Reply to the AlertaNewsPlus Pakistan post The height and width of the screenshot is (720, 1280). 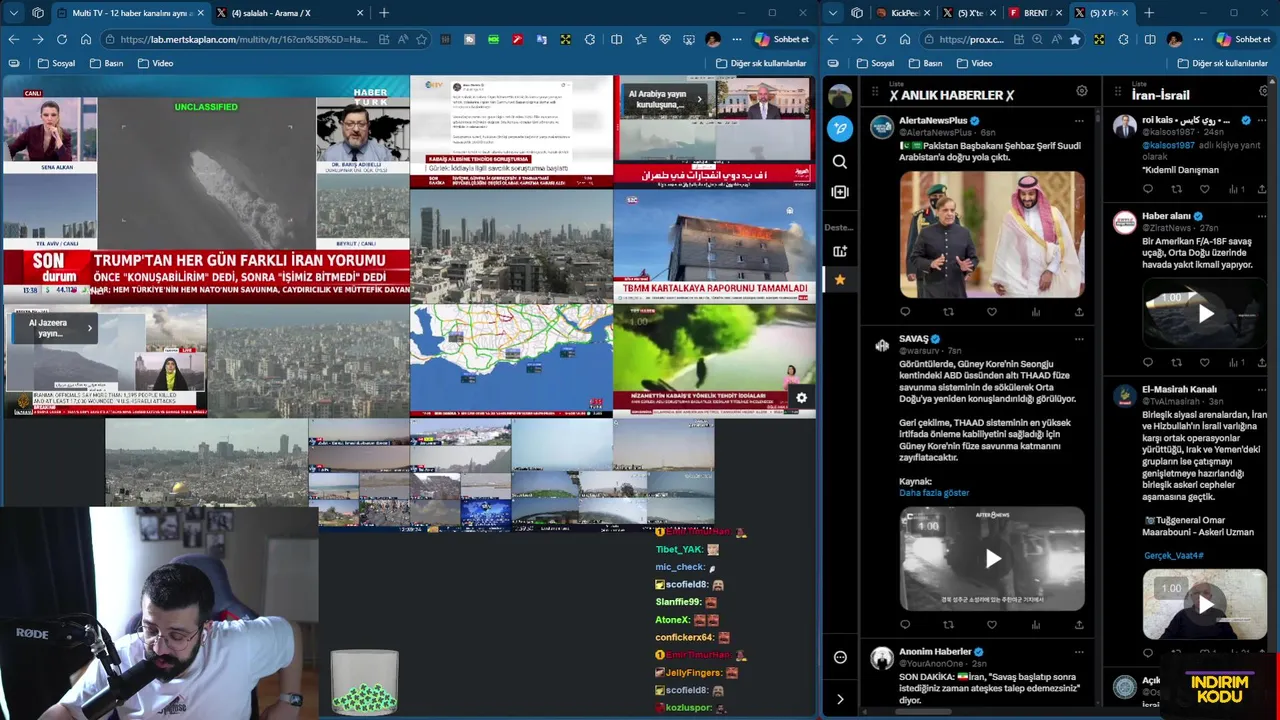point(905,312)
